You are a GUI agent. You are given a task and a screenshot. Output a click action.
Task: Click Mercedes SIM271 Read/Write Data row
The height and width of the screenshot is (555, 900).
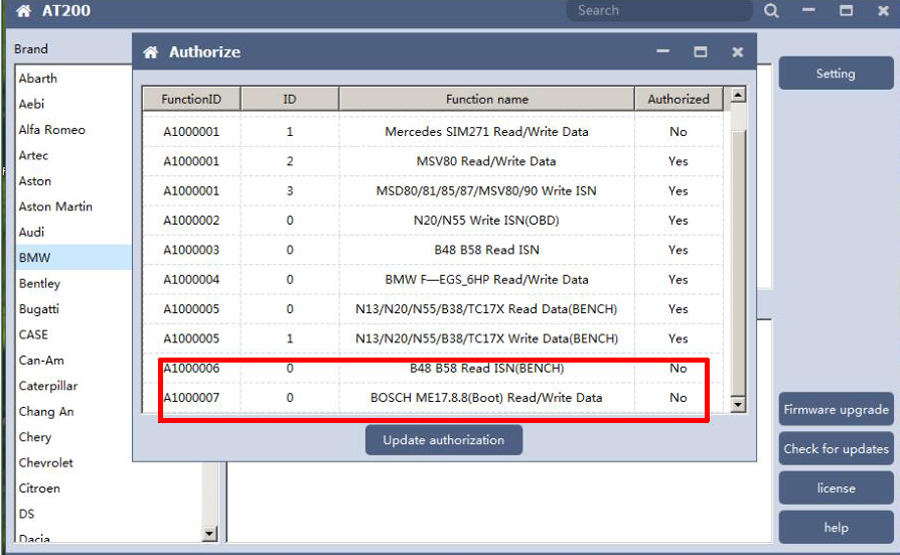(x=433, y=131)
